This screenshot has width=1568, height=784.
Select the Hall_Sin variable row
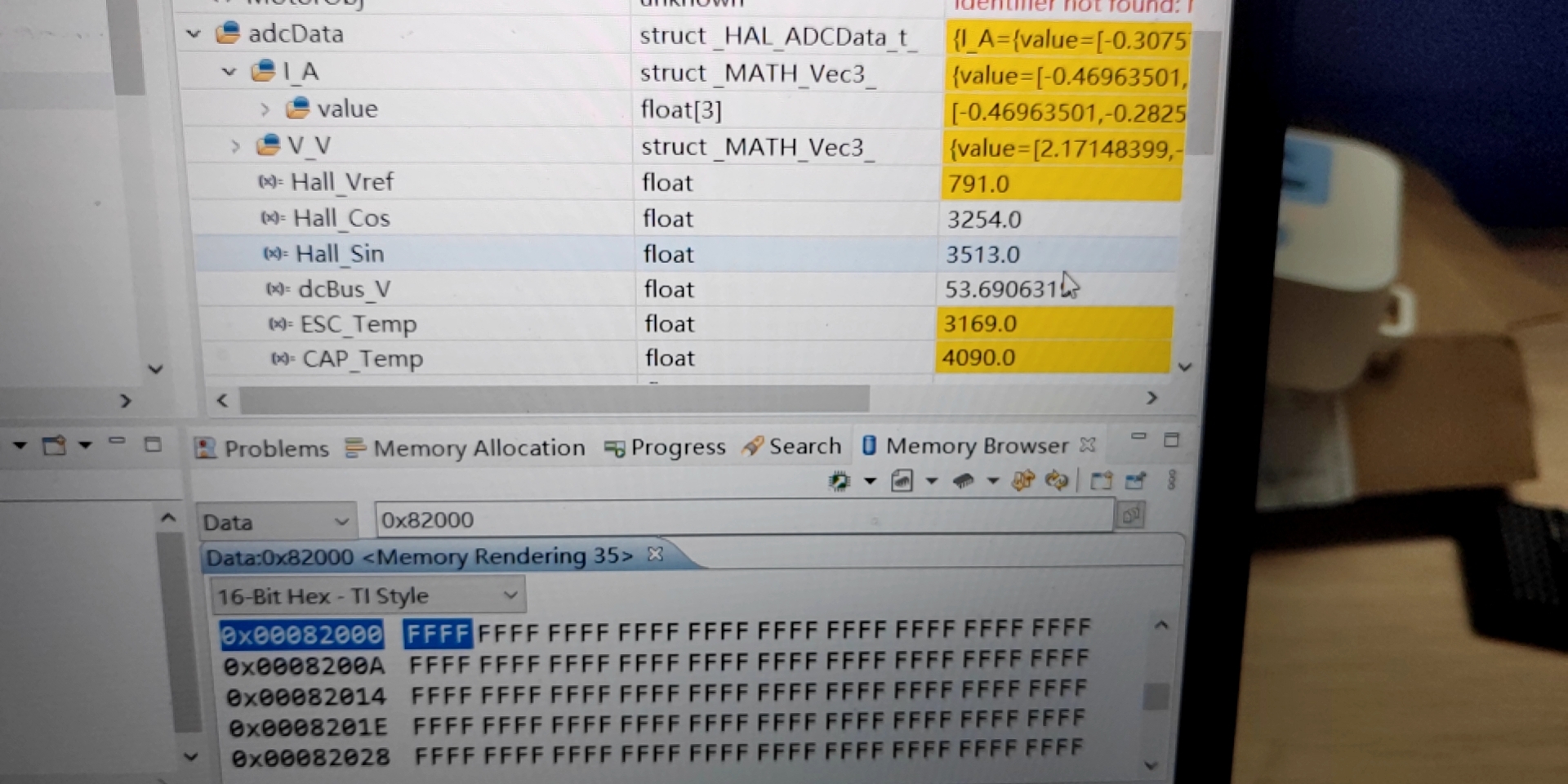(x=684, y=253)
